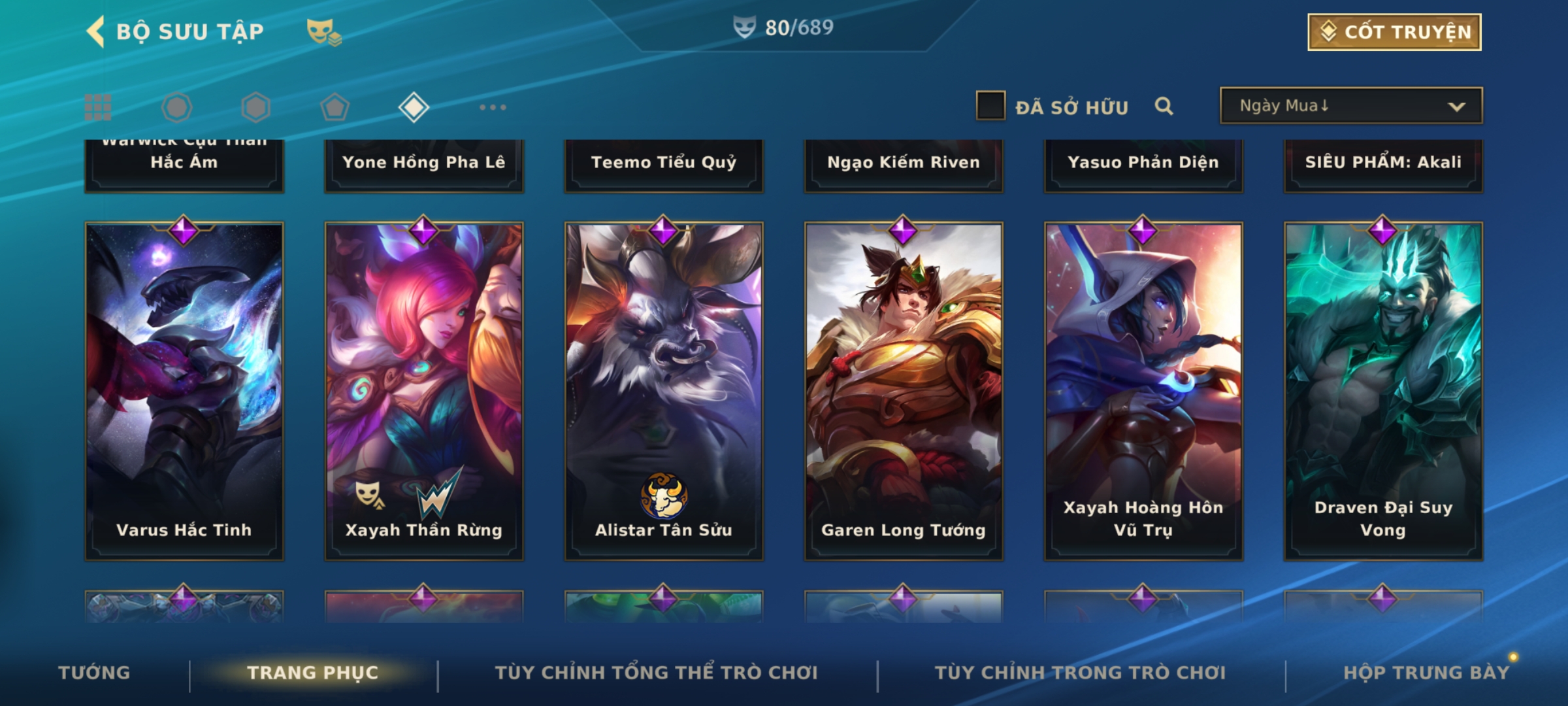Open the three-dots more filters icon
The image size is (1568, 706).
point(493,107)
